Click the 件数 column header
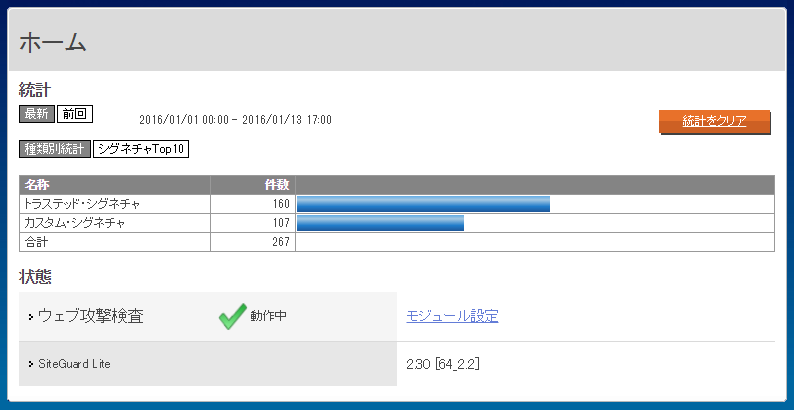 (x=276, y=185)
